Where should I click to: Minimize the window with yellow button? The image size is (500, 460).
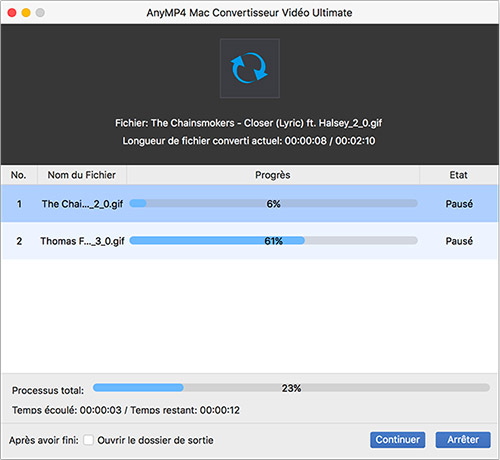[x=26, y=13]
